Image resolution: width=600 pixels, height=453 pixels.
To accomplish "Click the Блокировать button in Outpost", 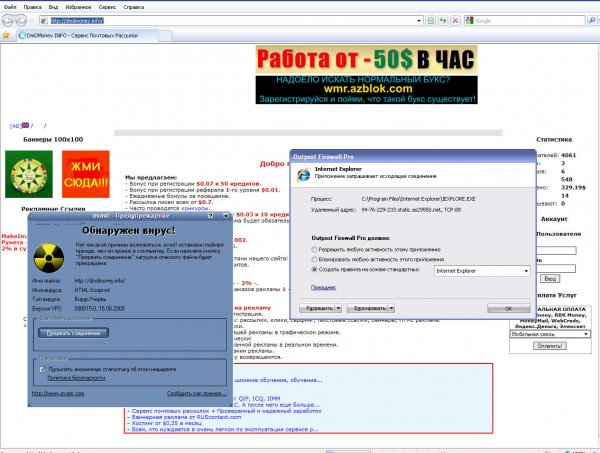I will pos(367,308).
